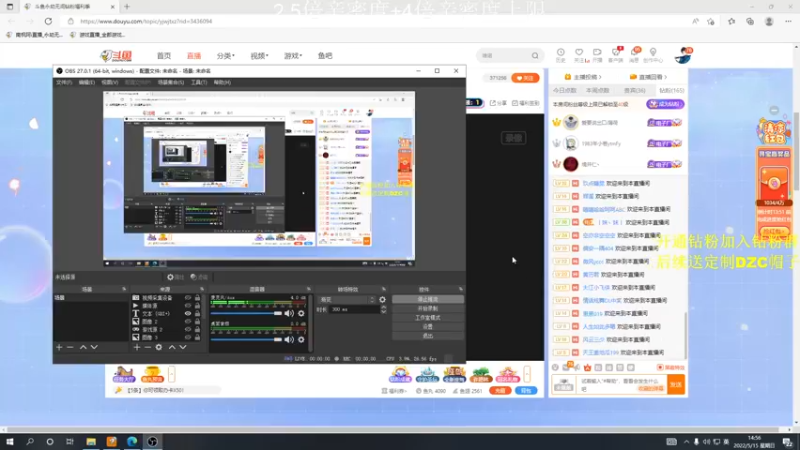Click 开始录制 button in OBS controls
Screen dimensions: 800x450
coord(428,309)
